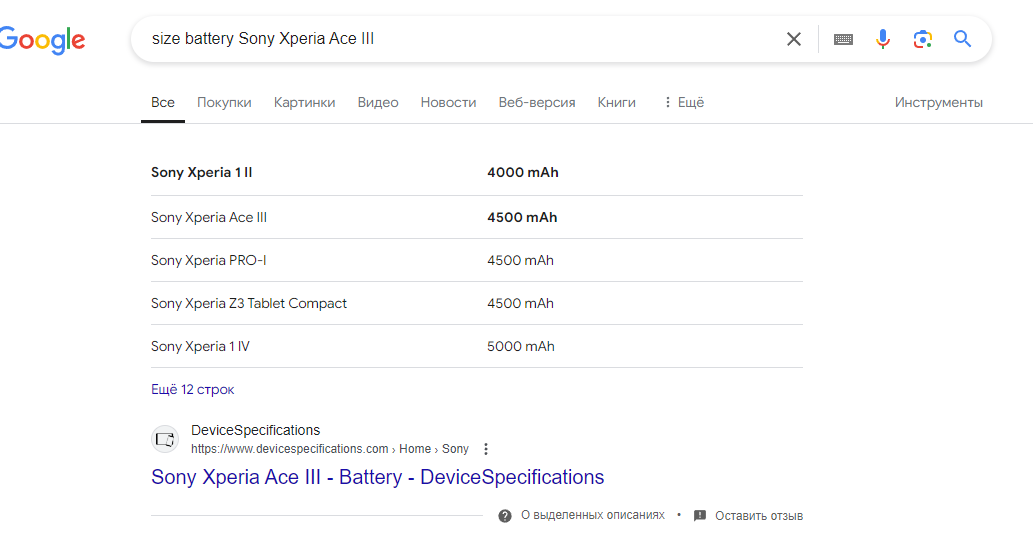Start voice search with microphone icon
1033x539 pixels.
click(x=883, y=40)
